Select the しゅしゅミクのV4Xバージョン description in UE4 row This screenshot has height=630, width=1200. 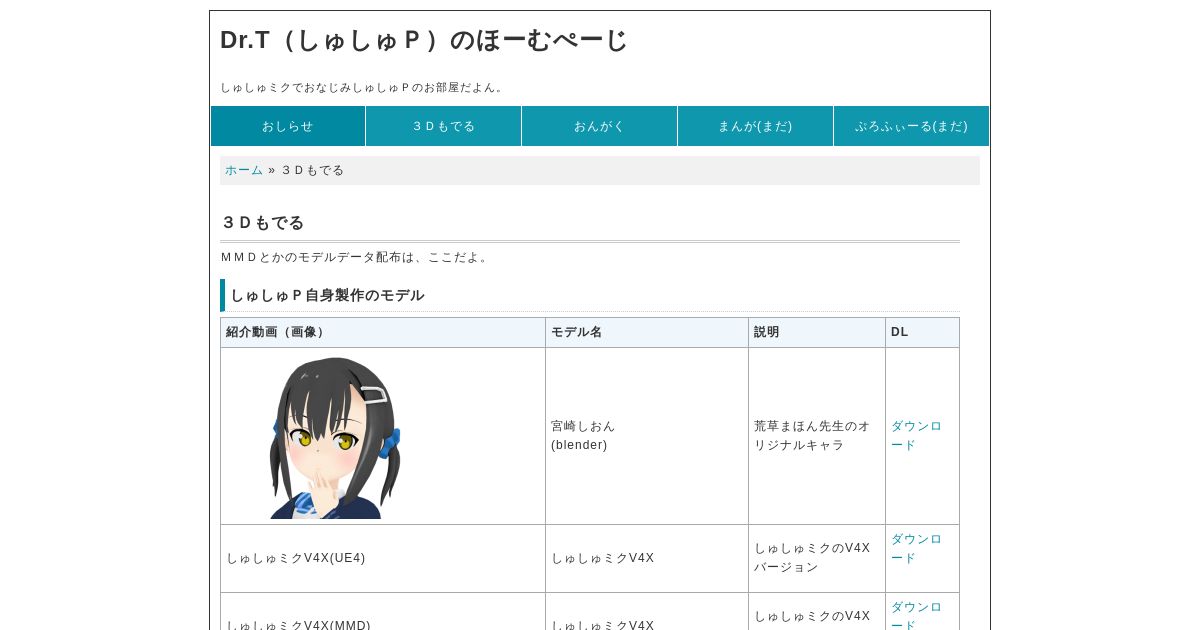click(x=812, y=557)
